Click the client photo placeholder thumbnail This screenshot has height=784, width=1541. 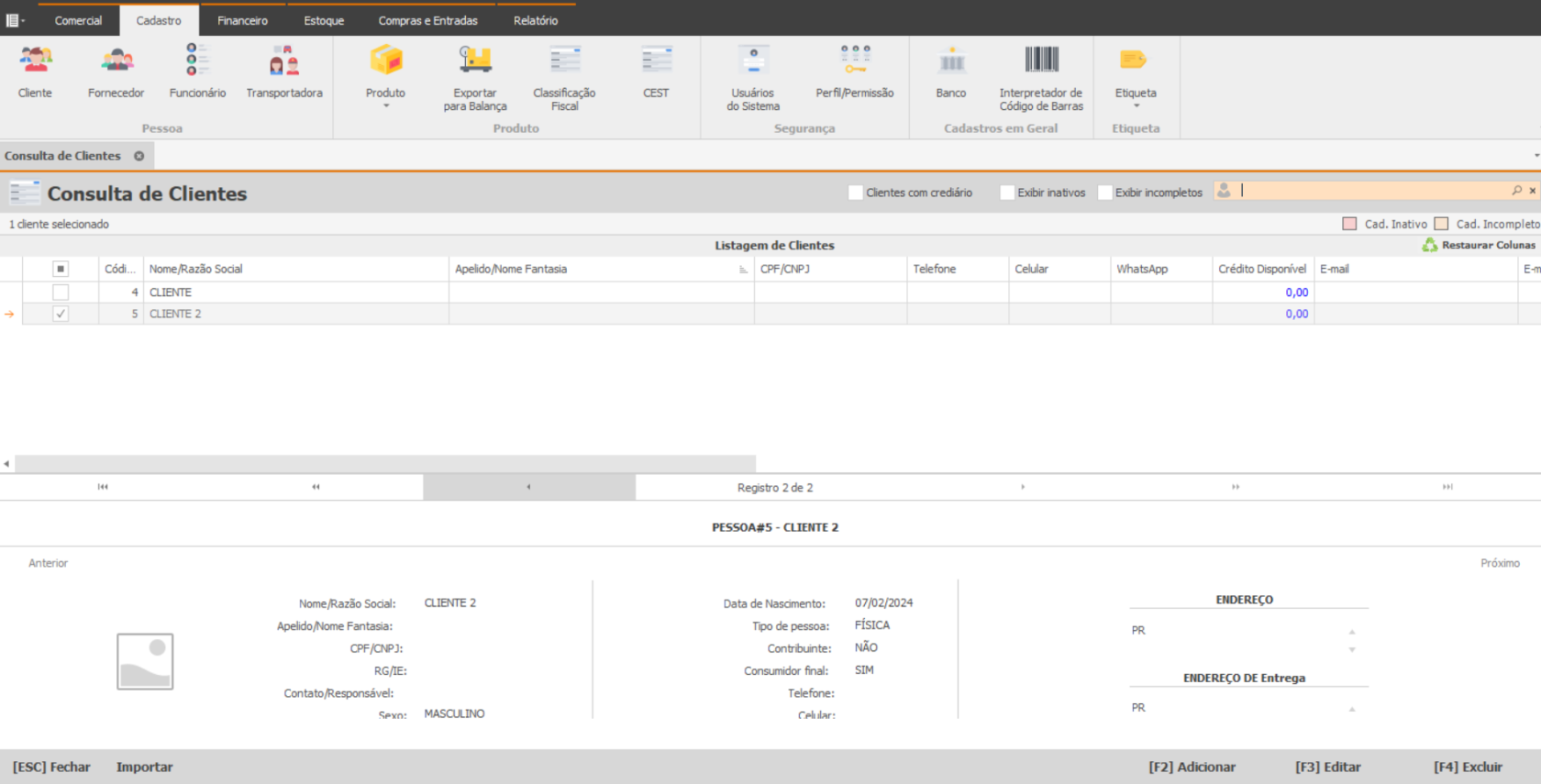click(145, 661)
